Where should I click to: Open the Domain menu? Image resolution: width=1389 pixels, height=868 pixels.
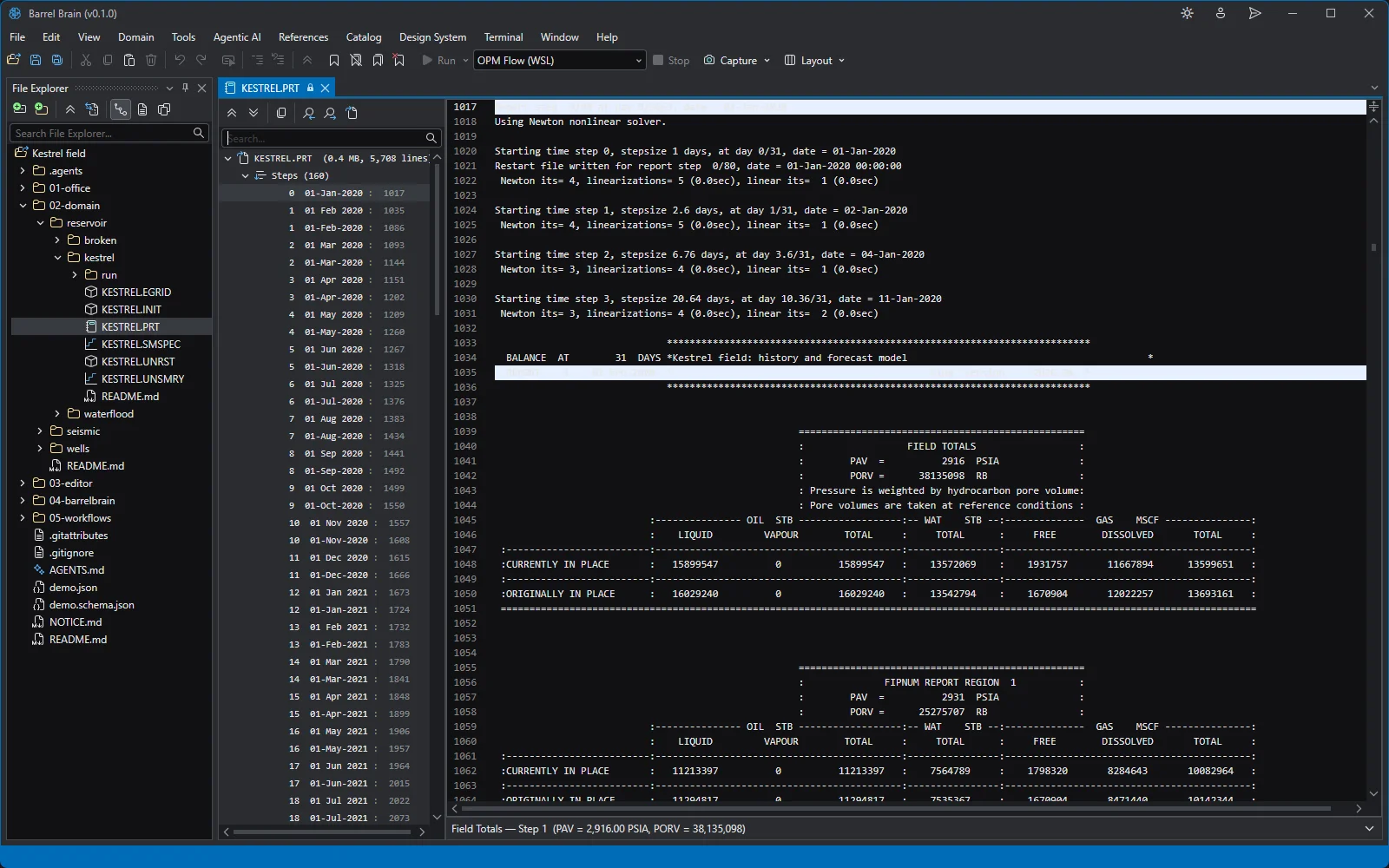point(136,37)
